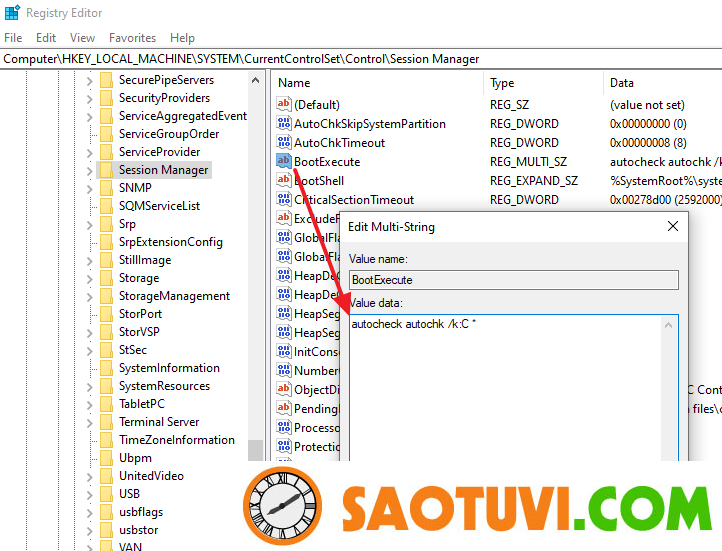Expand the ServiceProvider key

[89, 152]
